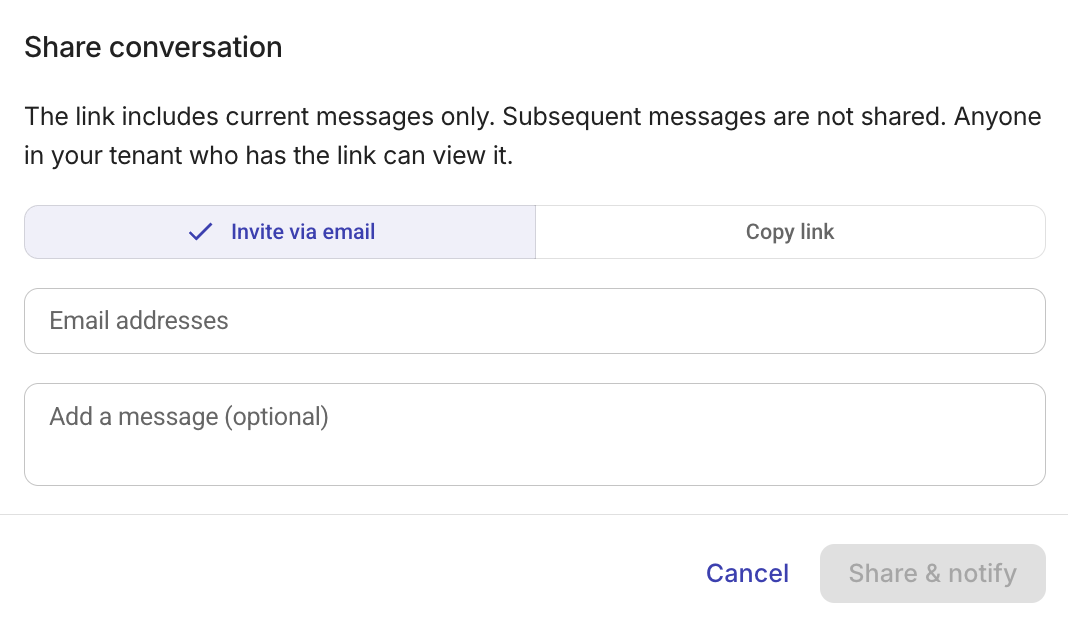Click the Email addresses input field
The image size is (1068, 622).
pos(535,320)
